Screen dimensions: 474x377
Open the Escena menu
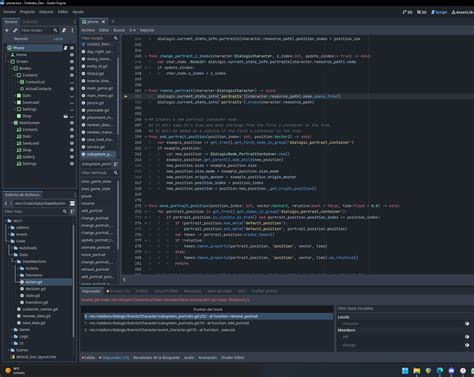[10, 12]
